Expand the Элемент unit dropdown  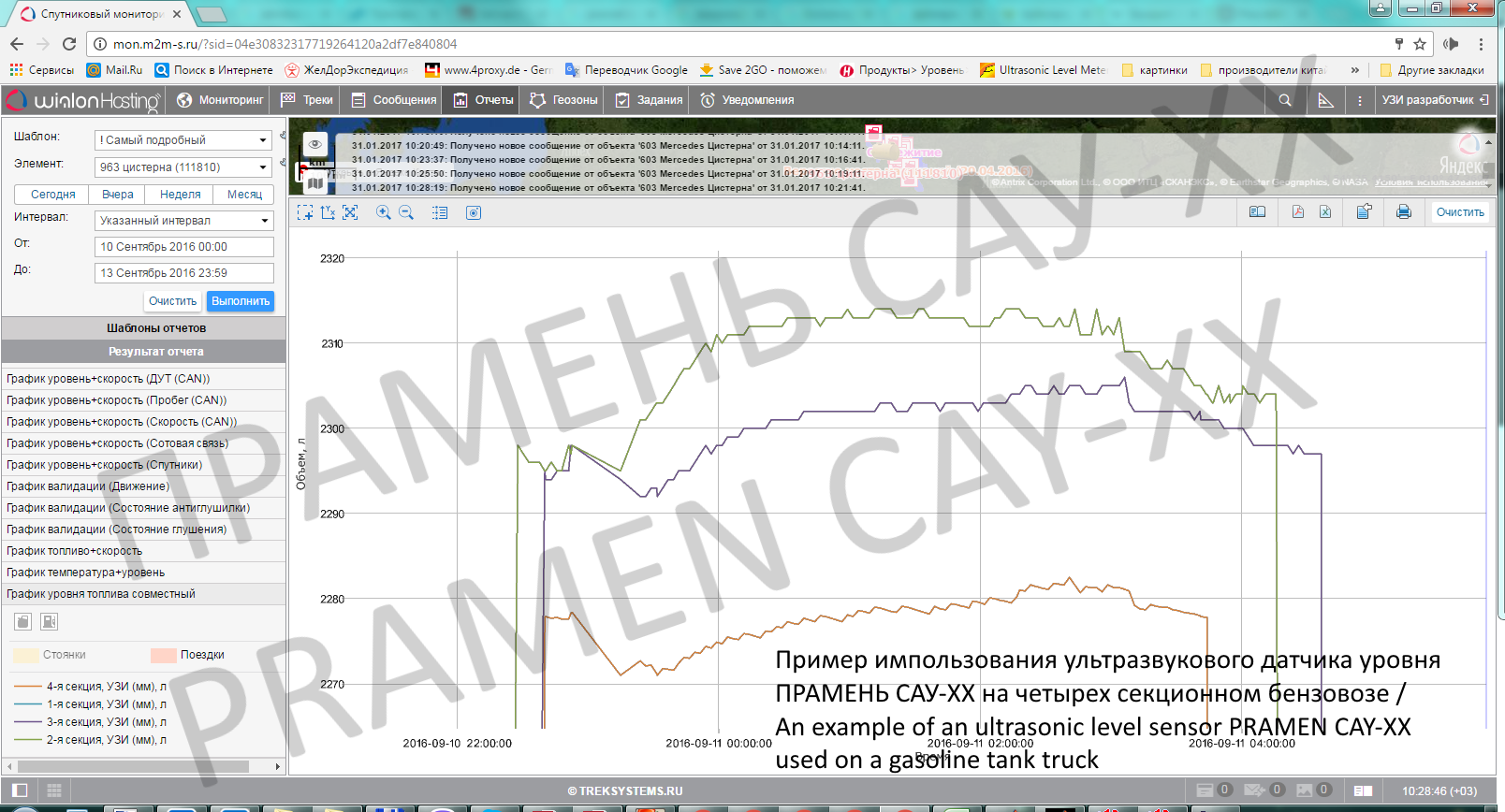(x=184, y=167)
